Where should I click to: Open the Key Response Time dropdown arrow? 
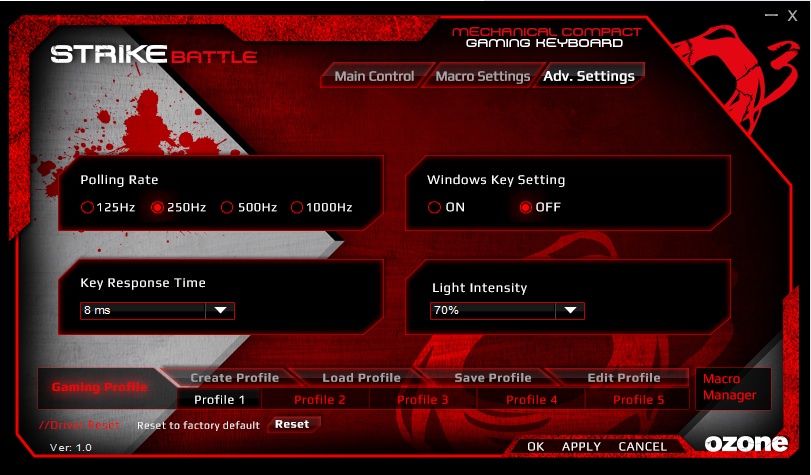click(220, 310)
